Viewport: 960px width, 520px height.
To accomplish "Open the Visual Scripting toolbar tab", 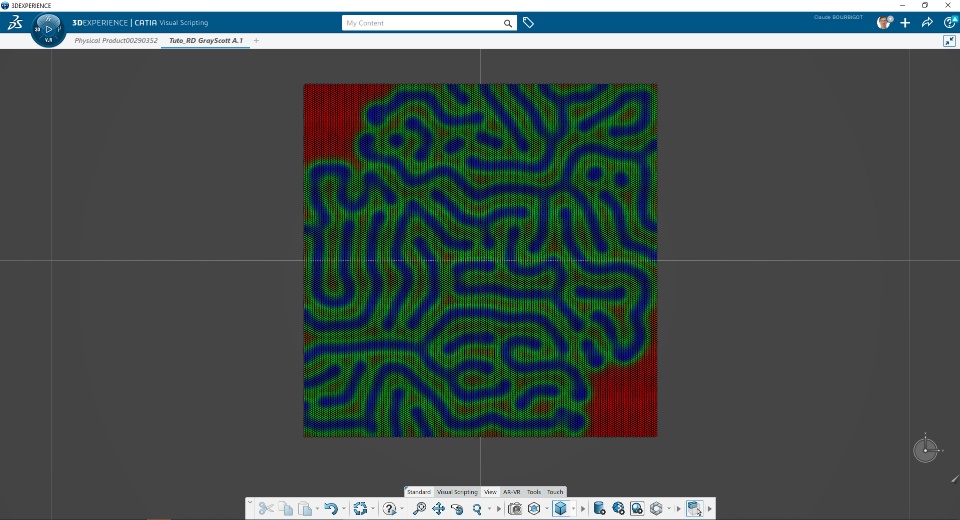I will tap(457, 492).
